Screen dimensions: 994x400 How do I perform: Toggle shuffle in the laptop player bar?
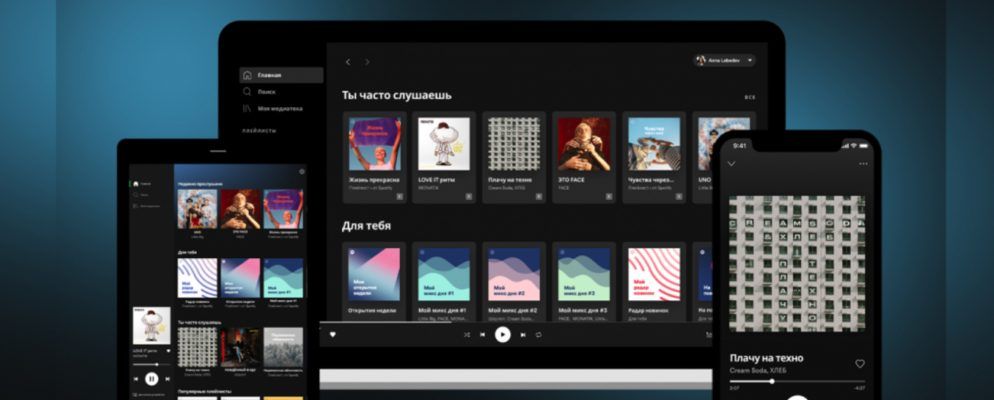point(467,335)
